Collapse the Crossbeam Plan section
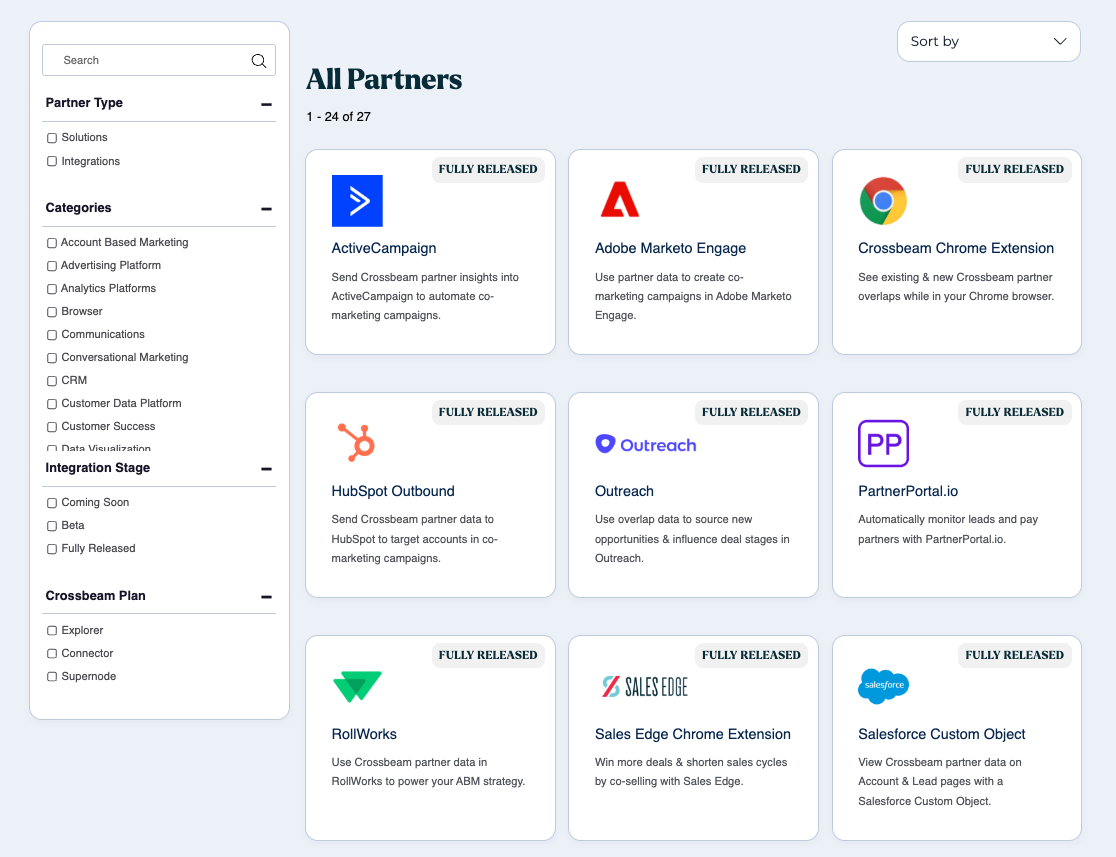1116x857 pixels. click(266, 597)
